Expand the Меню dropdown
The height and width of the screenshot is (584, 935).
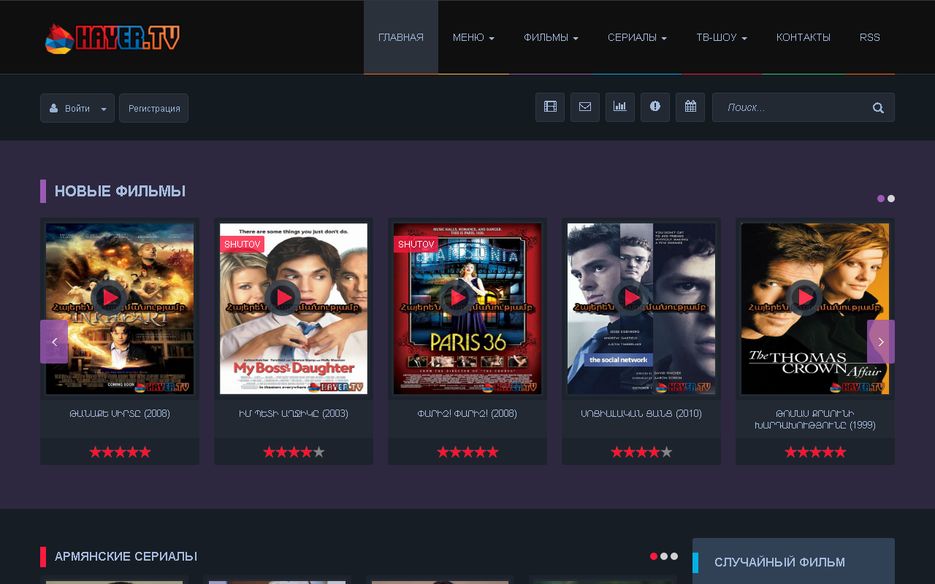click(473, 37)
